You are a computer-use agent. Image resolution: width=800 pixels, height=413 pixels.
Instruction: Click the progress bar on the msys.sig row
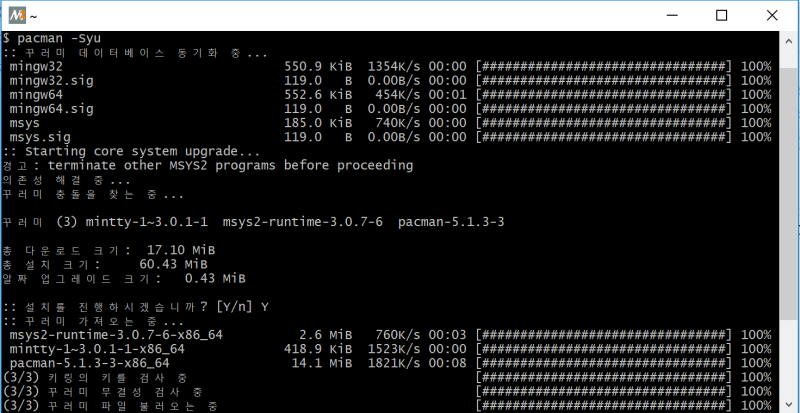604,137
